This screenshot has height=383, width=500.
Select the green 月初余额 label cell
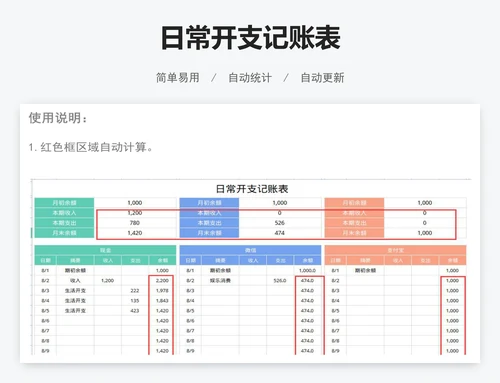pyautogui.click(x=64, y=203)
